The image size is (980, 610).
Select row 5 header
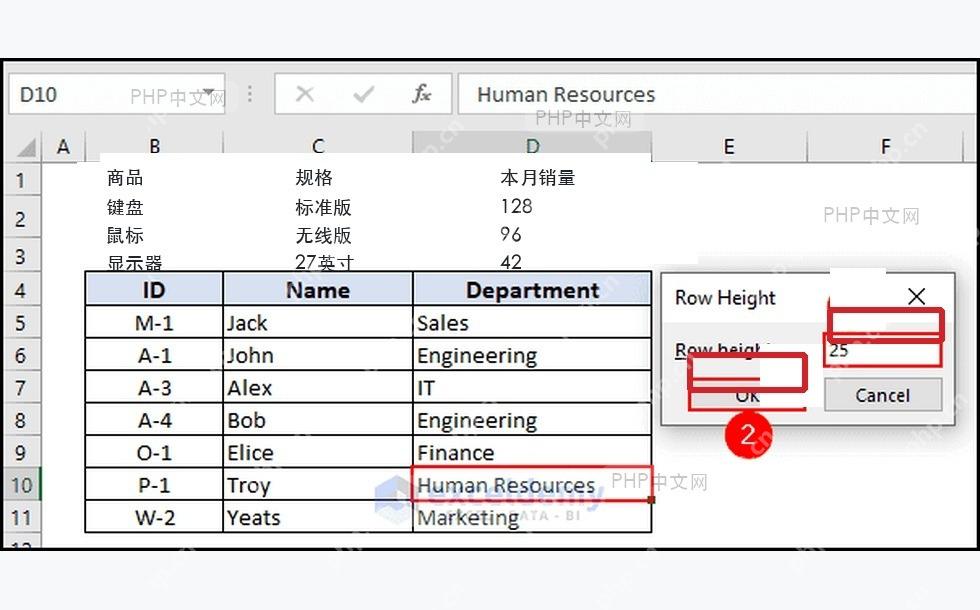coord(21,322)
